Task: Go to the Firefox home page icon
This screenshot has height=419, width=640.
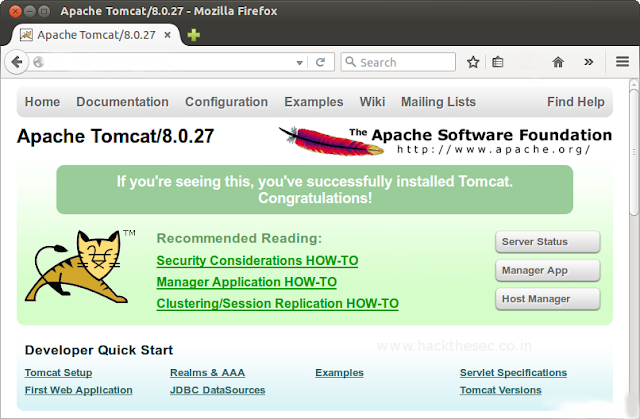Action: pos(558,62)
